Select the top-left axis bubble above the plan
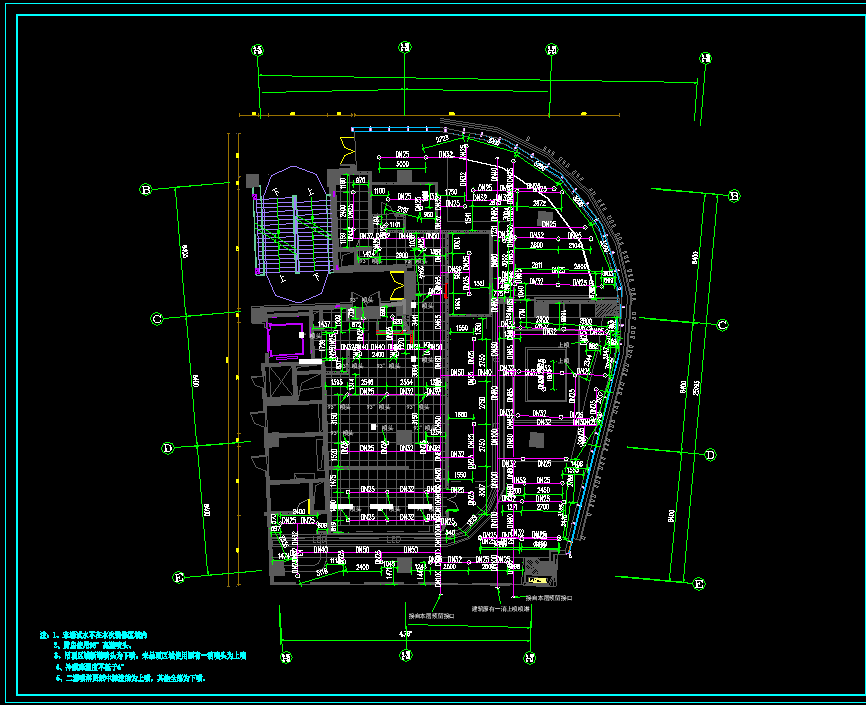This screenshot has width=866, height=705. [257, 50]
